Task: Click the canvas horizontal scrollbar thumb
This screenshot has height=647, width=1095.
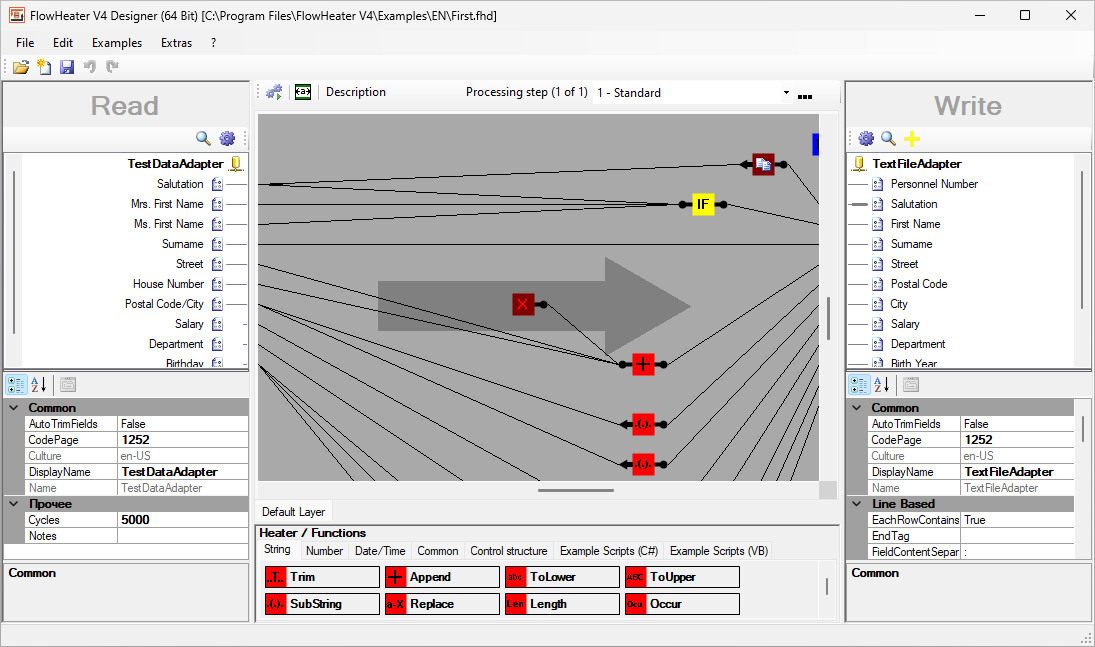Action: click(x=575, y=490)
